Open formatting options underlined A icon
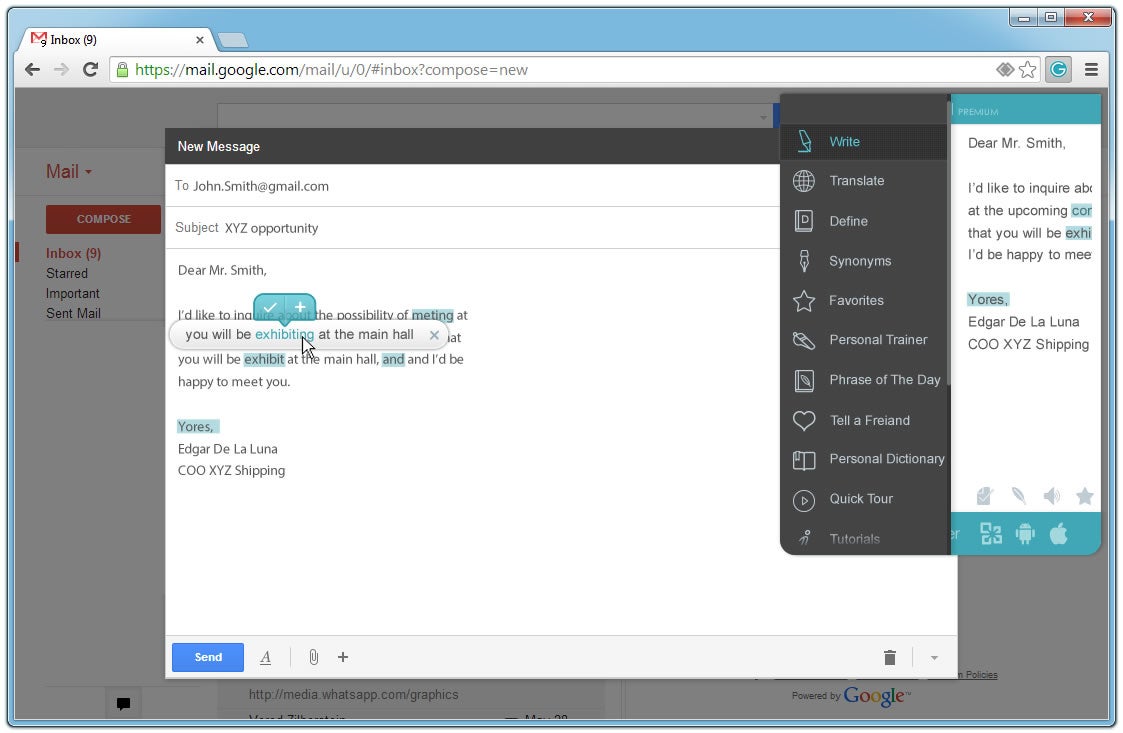The height and width of the screenshot is (733, 1123). 266,657
